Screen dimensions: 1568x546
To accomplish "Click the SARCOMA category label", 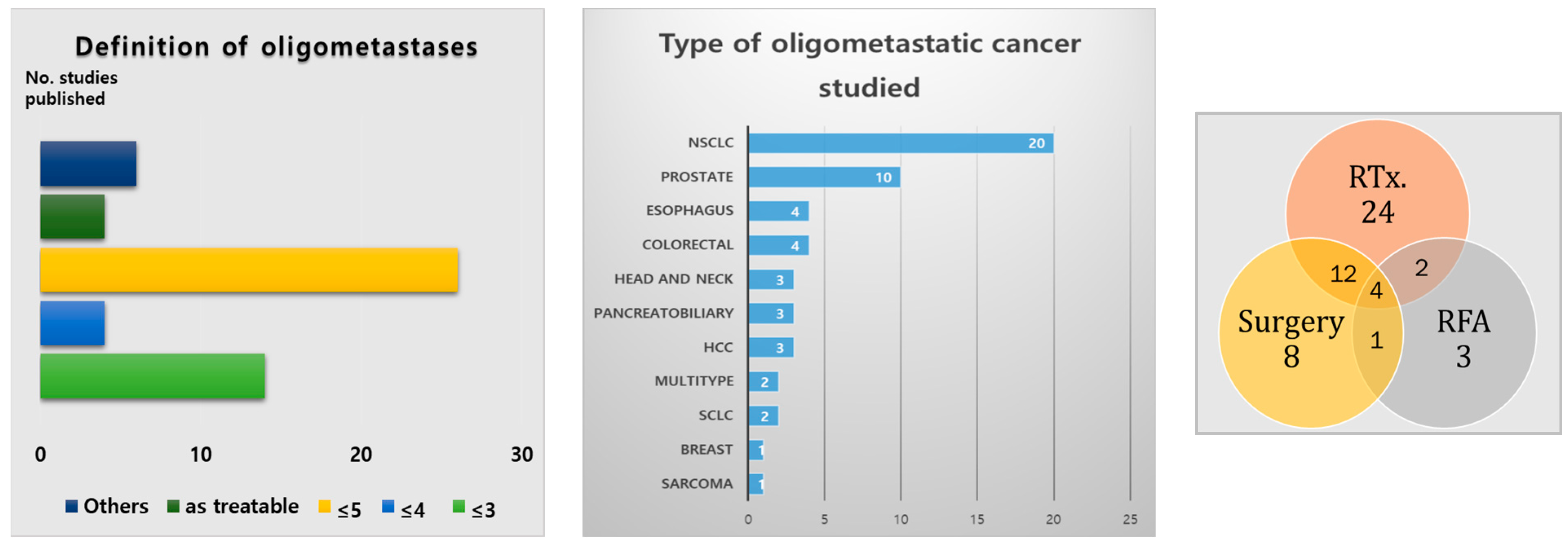I will point(697,484).
